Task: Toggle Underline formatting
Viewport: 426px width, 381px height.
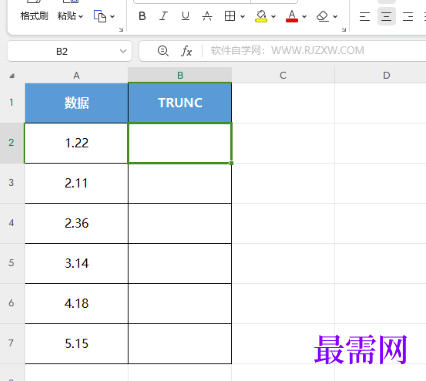Action: [185, 16]
